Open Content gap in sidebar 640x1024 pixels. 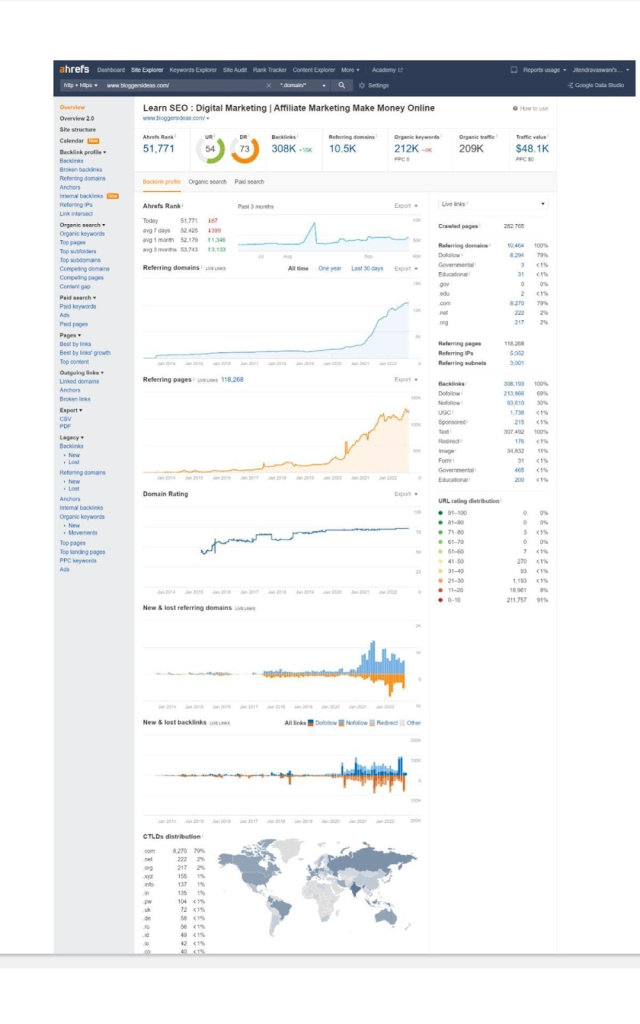coord(75,286)
